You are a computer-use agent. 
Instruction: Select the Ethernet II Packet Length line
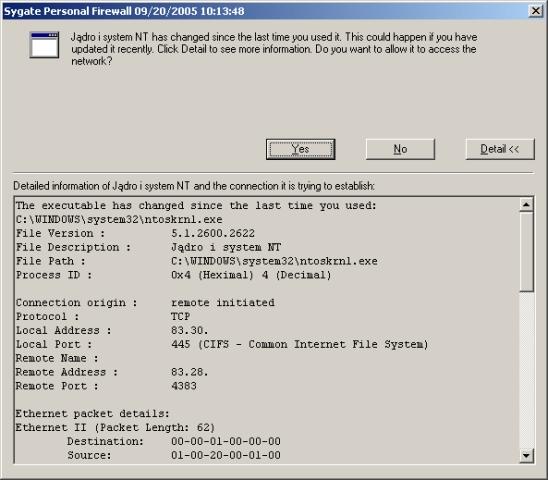(115, 428)
